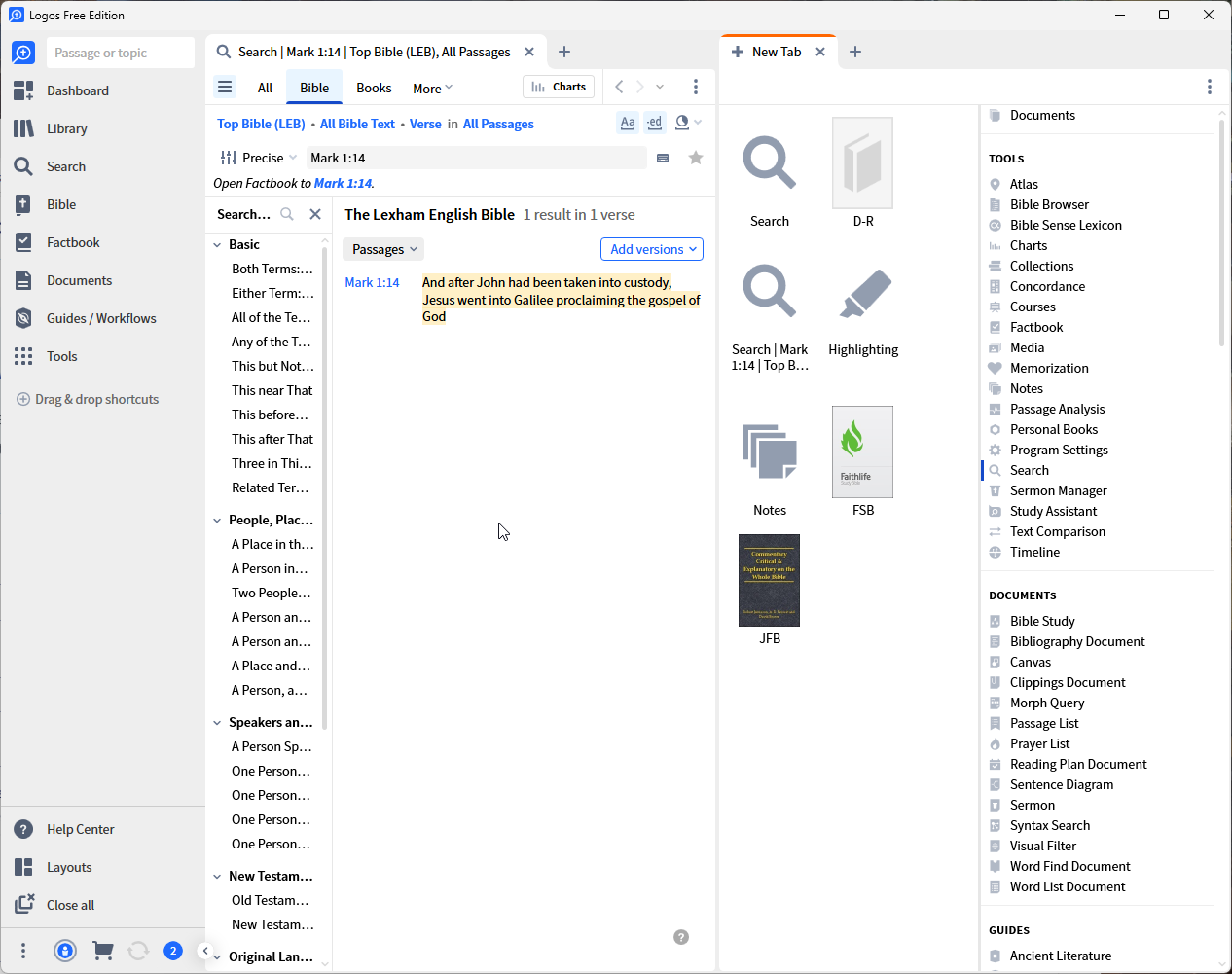1232x974 pixels.
Task: Open the Dashboard from the sidebar
Action: 78,90
